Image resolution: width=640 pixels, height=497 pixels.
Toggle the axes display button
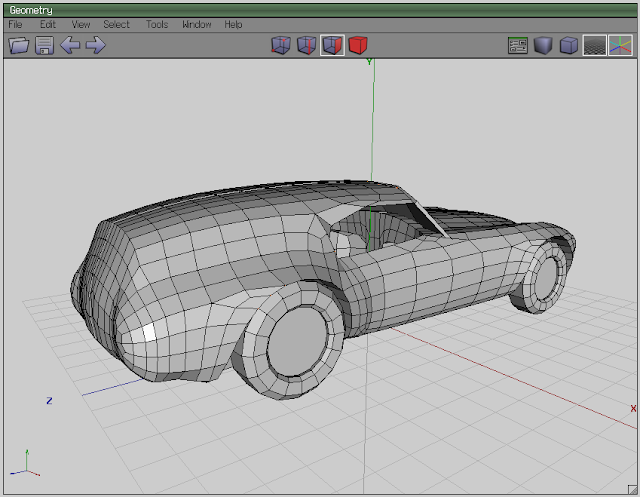tap(620, 45)
